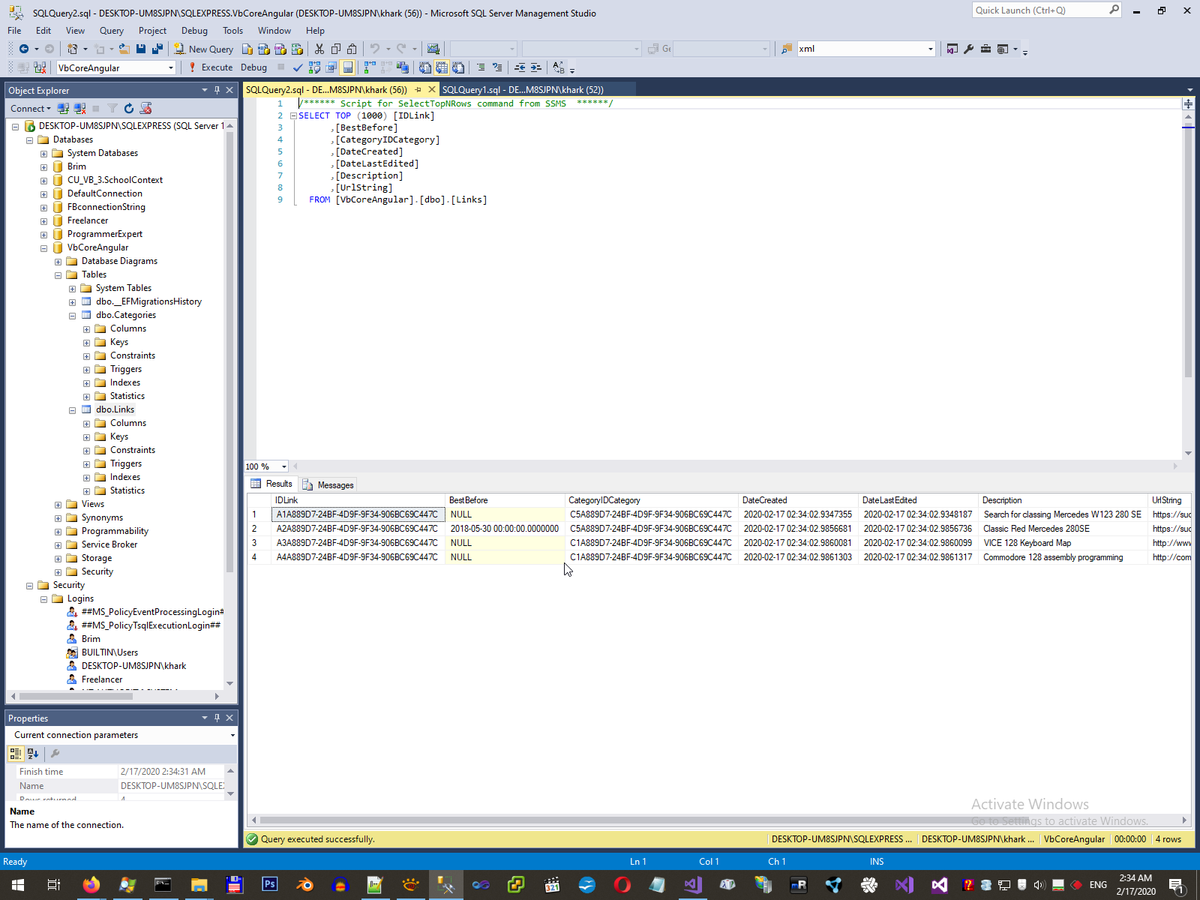Click the Results to Text icon
1200x900 pixels.
pyautogui.click(x=424, y=68)
